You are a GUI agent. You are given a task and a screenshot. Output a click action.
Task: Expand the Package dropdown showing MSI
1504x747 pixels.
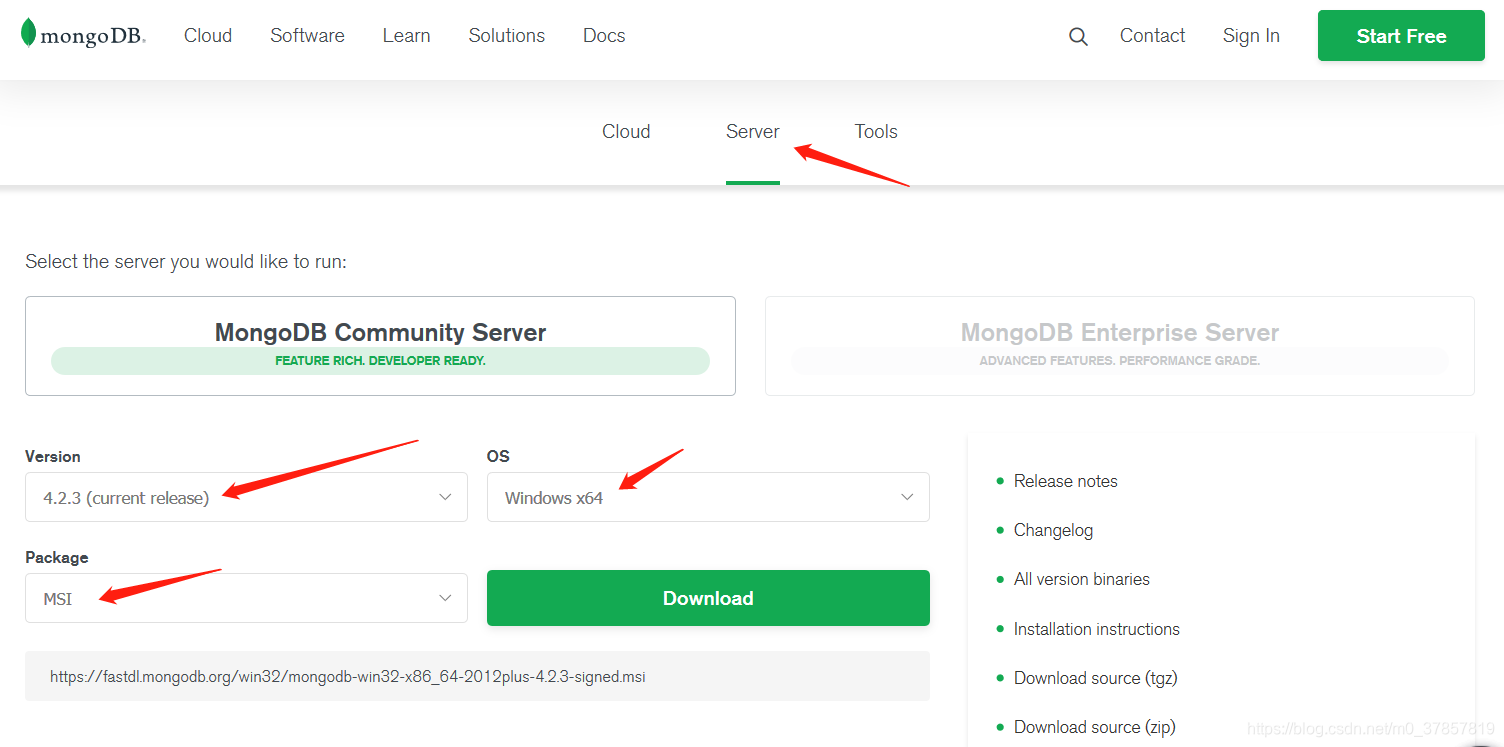tap(246, 598)
